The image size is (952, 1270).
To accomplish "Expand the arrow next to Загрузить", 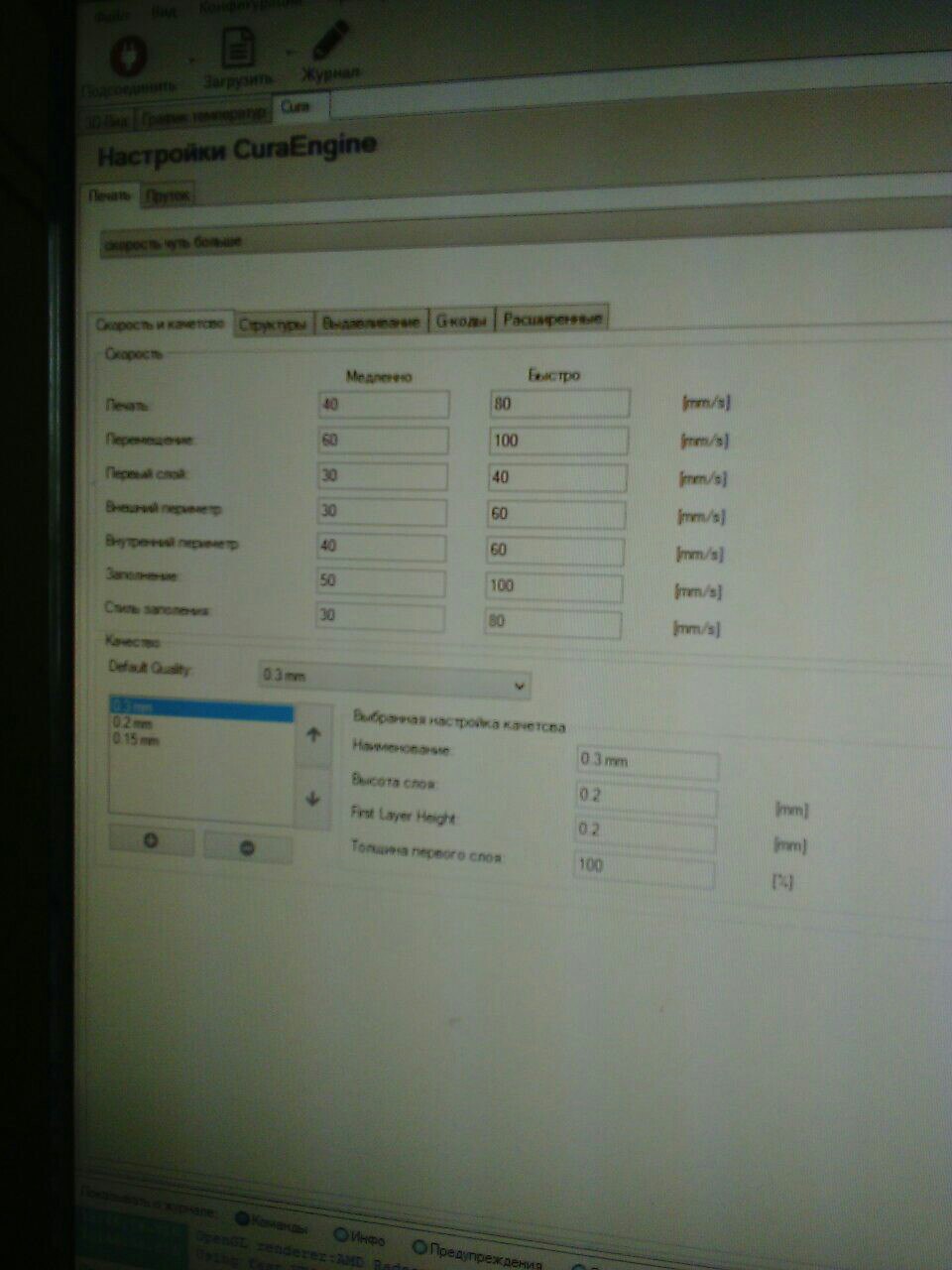I will pyautogui.click(x=289, y=52).
